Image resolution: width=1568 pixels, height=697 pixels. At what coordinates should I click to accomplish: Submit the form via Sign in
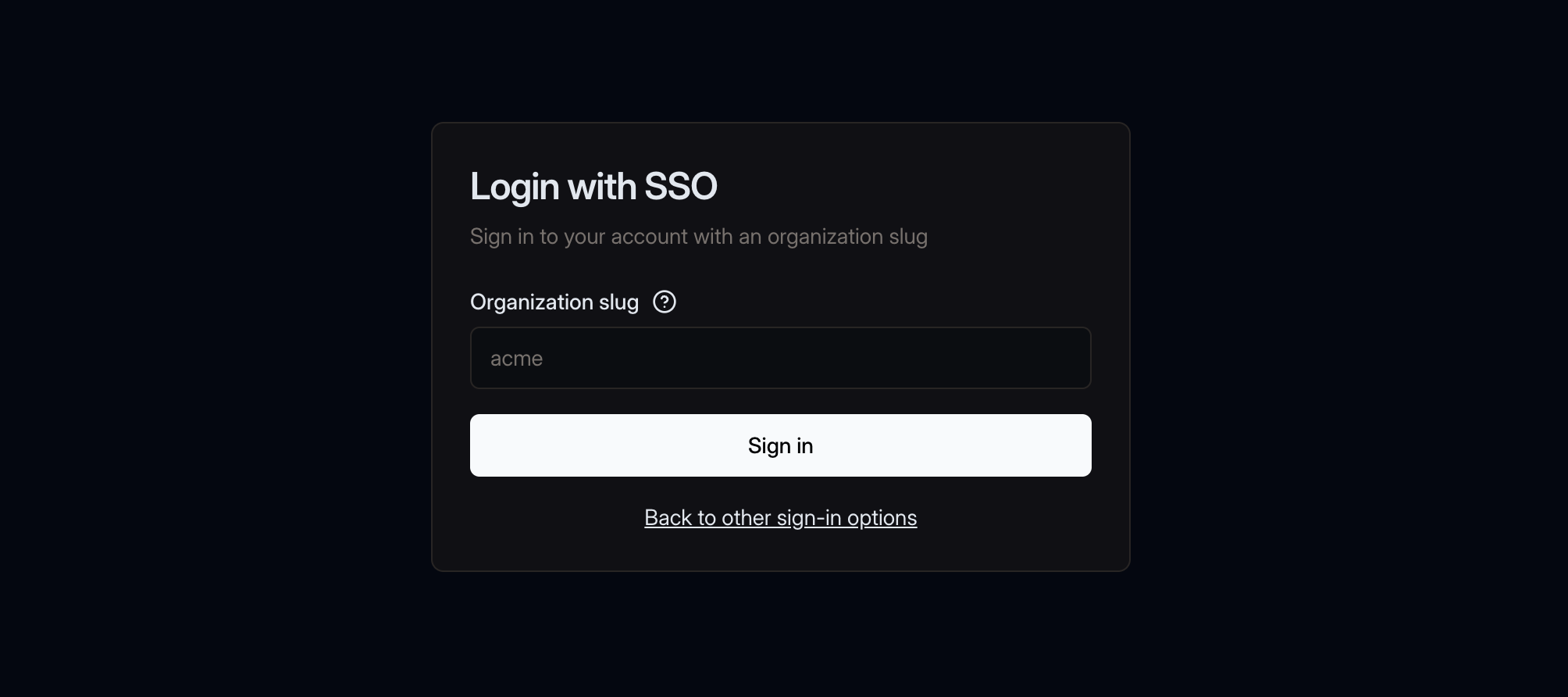(x=780, y=445)
